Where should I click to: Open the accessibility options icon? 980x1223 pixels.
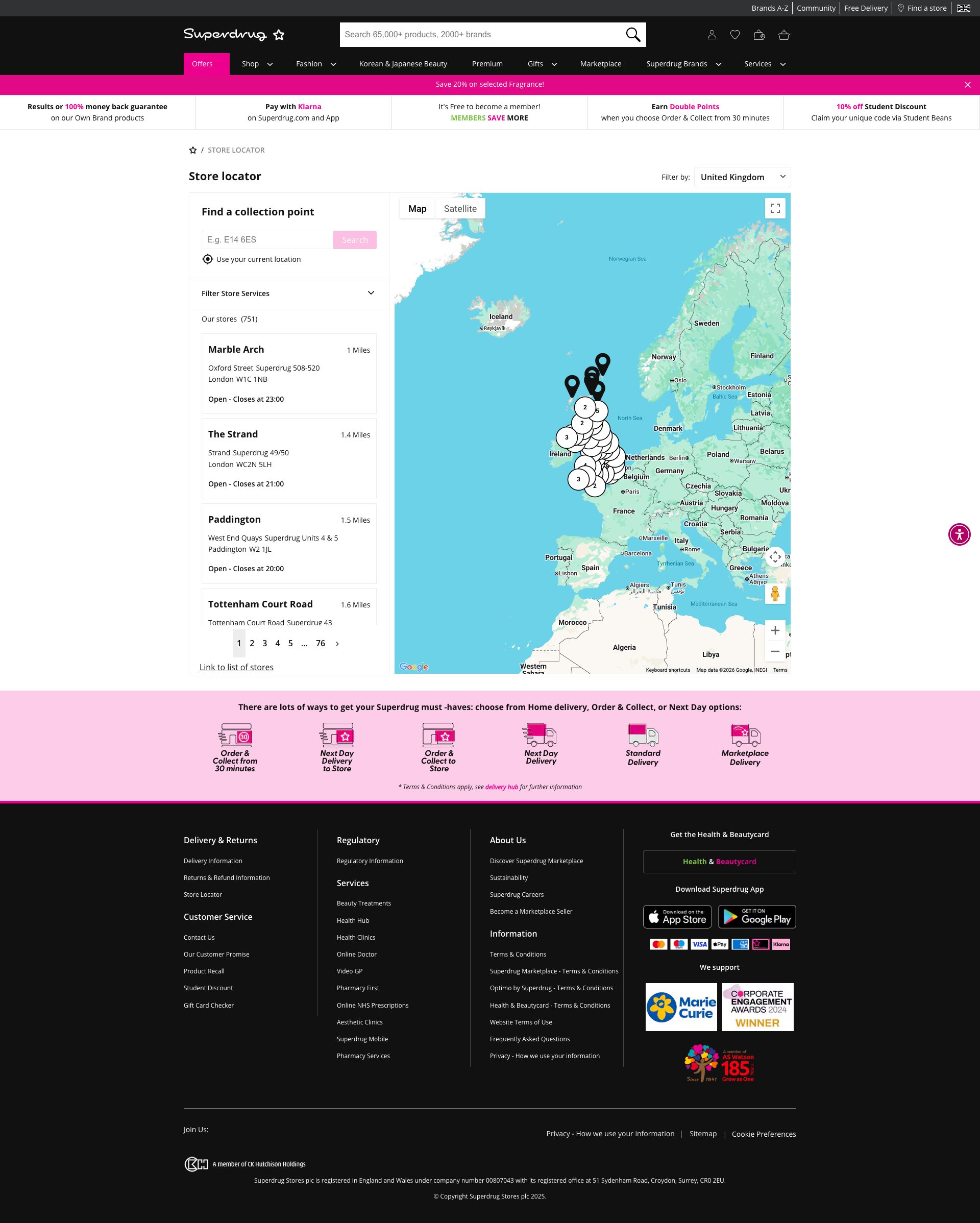960,534
